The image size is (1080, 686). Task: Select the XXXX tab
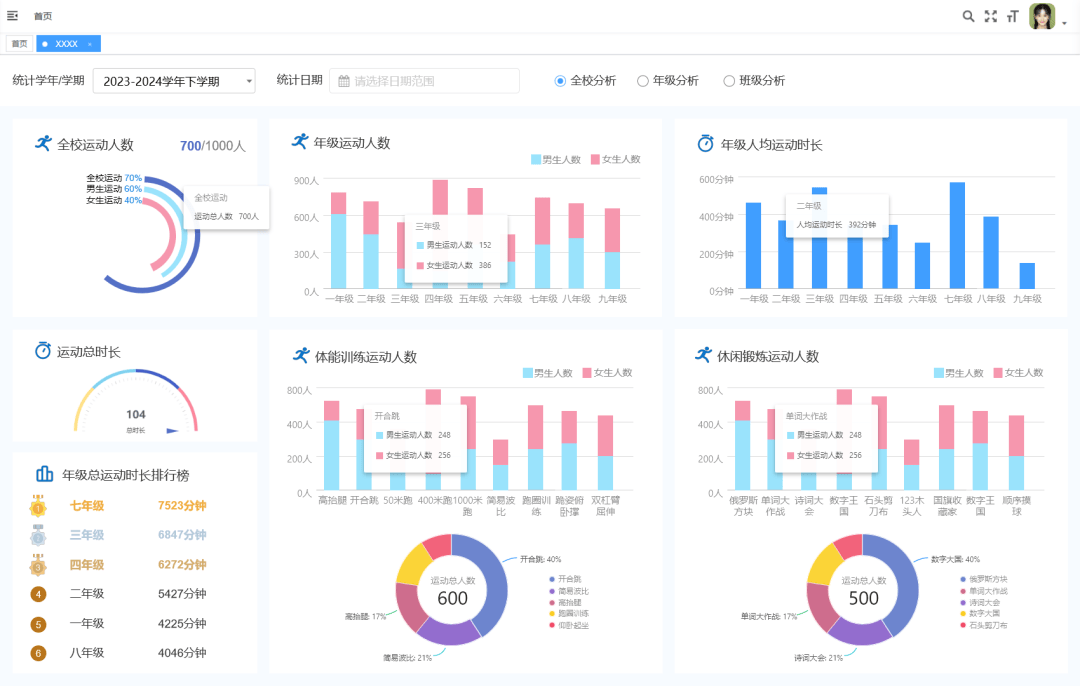[x=65, y=44]
